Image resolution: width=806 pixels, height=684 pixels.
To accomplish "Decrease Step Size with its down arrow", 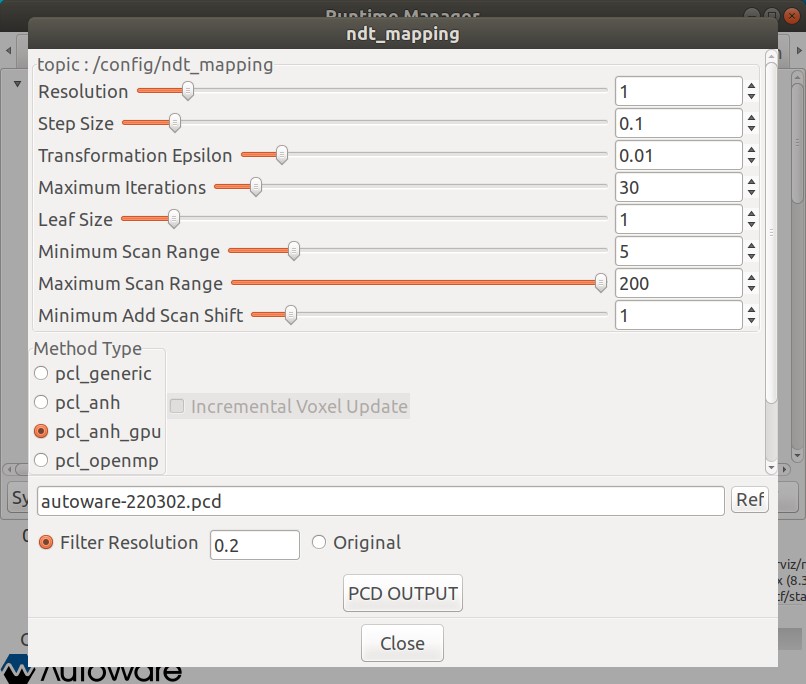I will pos(752,128).
